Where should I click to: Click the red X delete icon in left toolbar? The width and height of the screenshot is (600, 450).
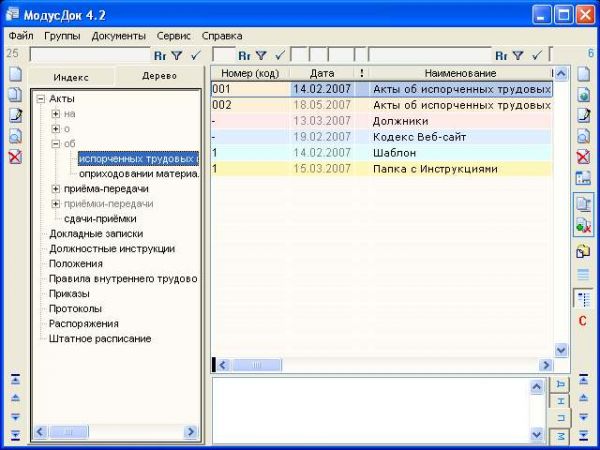point(15,157)
